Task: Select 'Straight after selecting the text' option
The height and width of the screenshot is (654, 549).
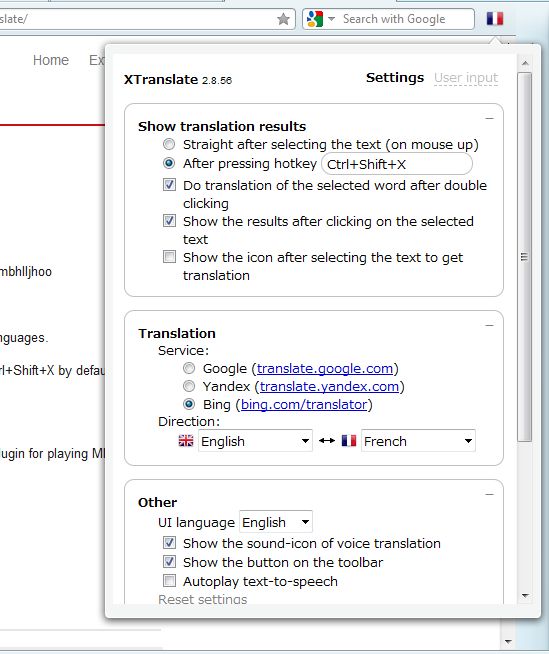Action: (x=169, y=144)
